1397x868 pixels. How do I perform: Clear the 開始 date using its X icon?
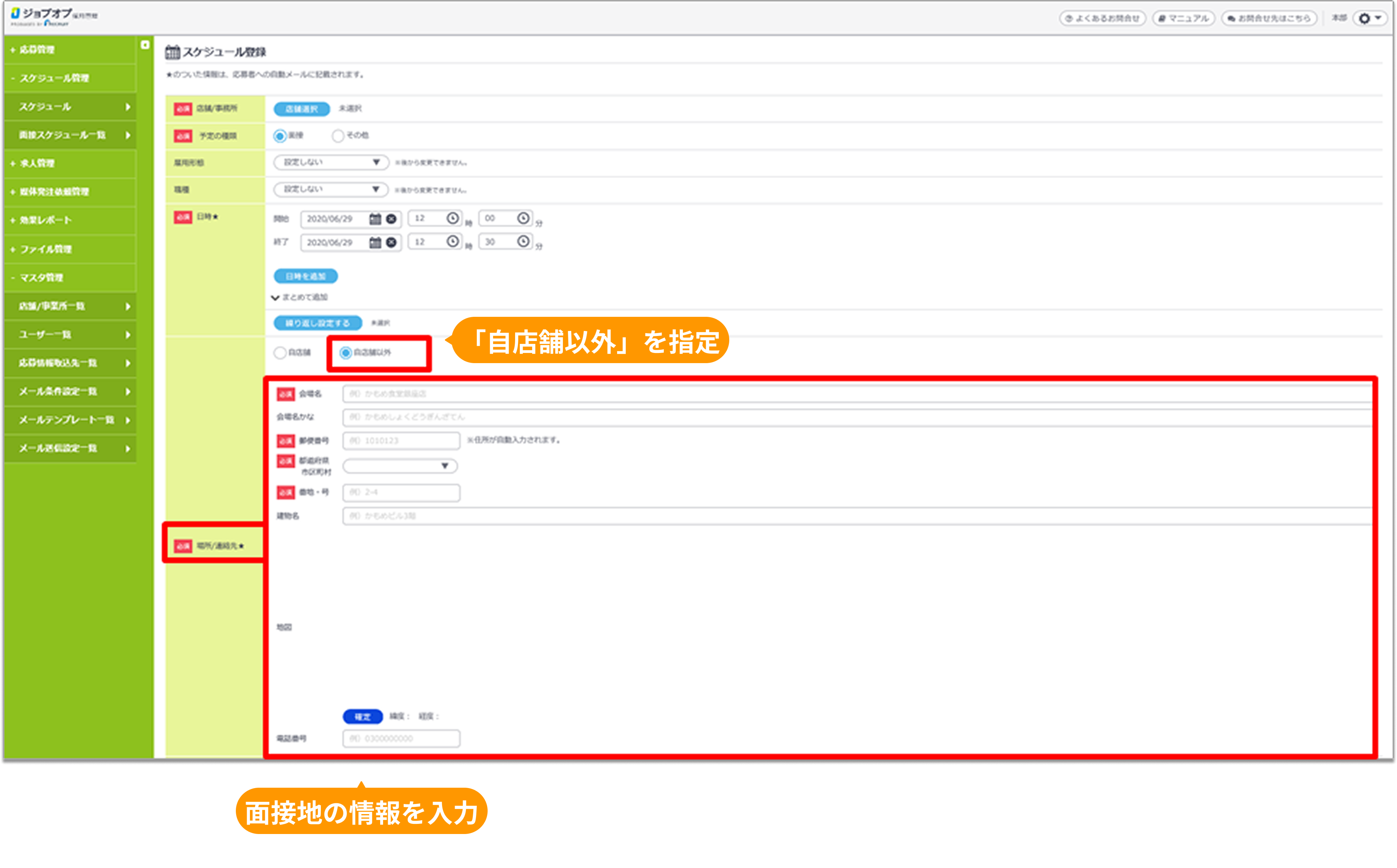[x=391, y=219]
